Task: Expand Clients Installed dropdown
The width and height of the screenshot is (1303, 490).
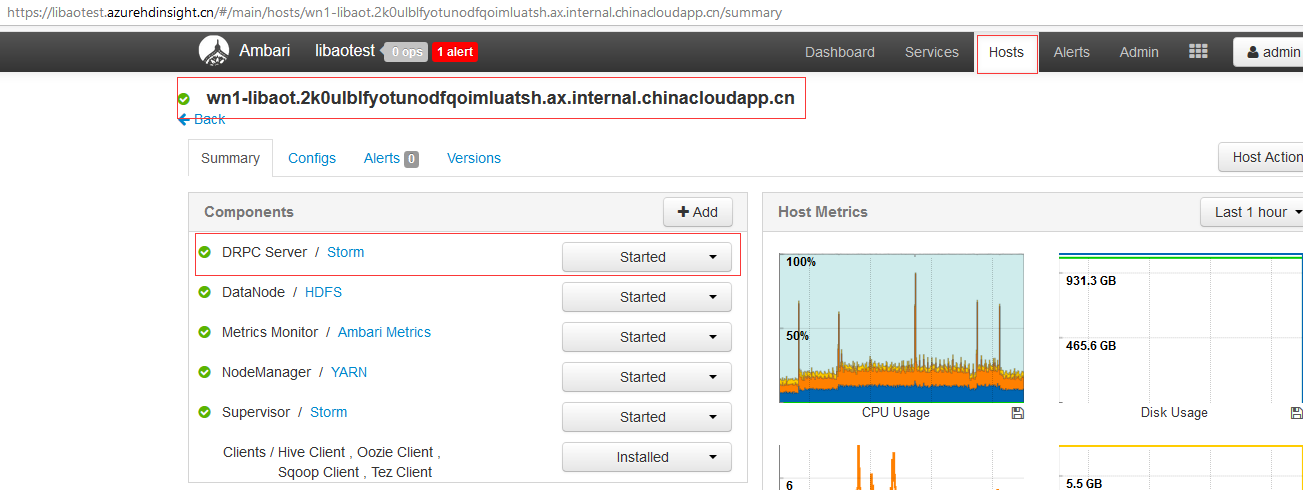Action: click(646, 457)
